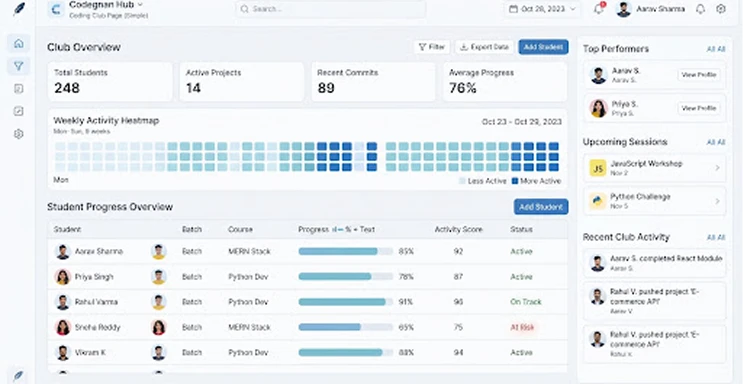
Task: Sort by the Activity Score header
Action: coord(458,229)
